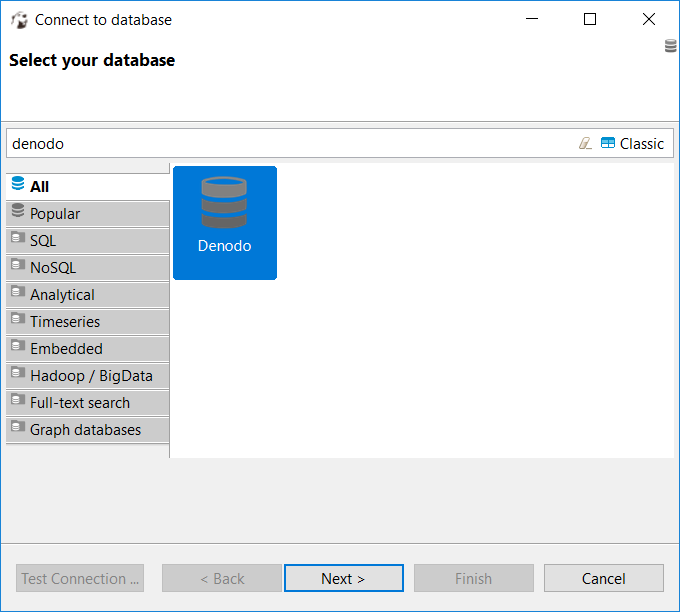The image size is (680, 612).
Task: Open the Analytical category tab
Action: [88, 295]
